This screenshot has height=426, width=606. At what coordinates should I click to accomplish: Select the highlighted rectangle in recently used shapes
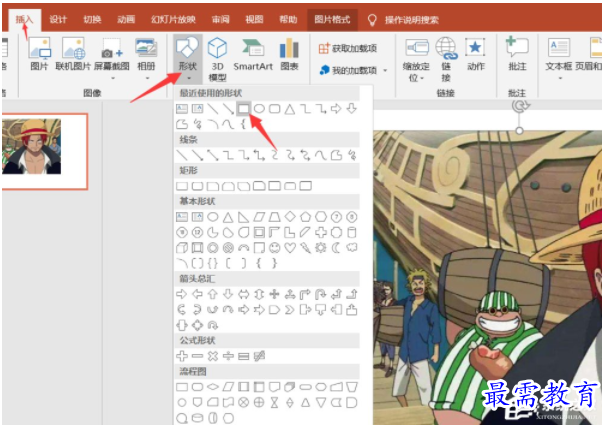(x=243, y=109)
